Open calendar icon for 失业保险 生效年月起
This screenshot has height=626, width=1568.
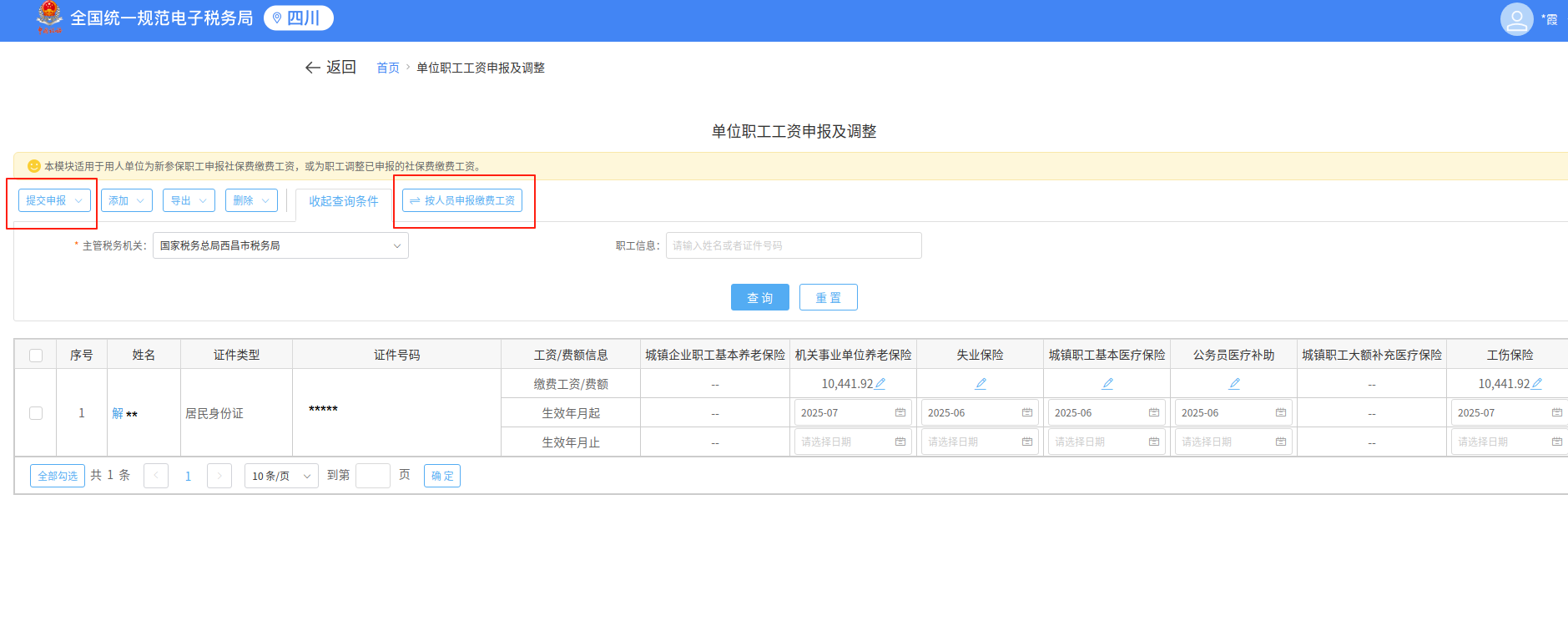pos(1027,413)
